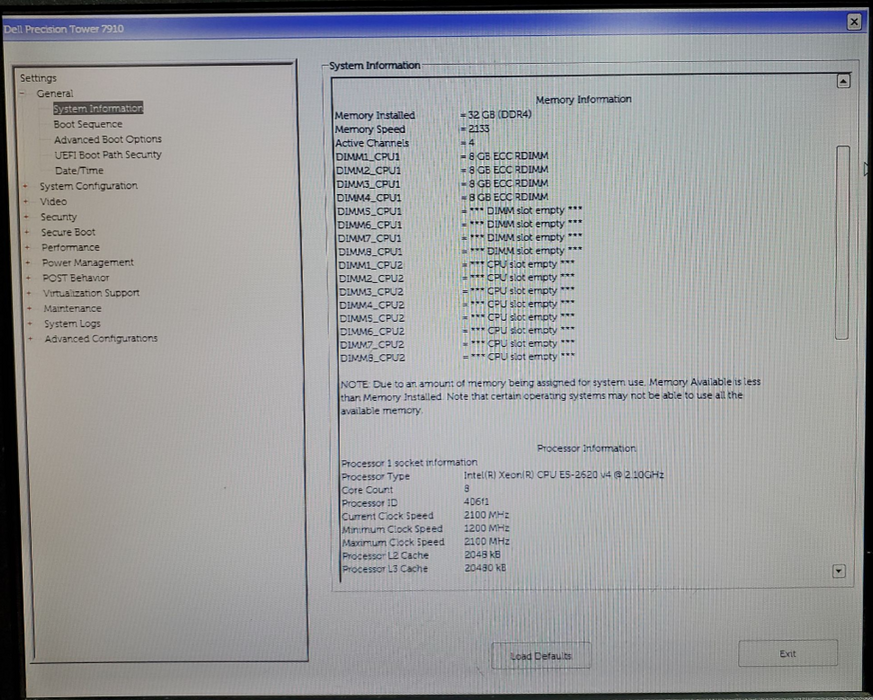The image size is (873, 700).
Task: Expand the System Configuration node
Action: tap(25, 186)
